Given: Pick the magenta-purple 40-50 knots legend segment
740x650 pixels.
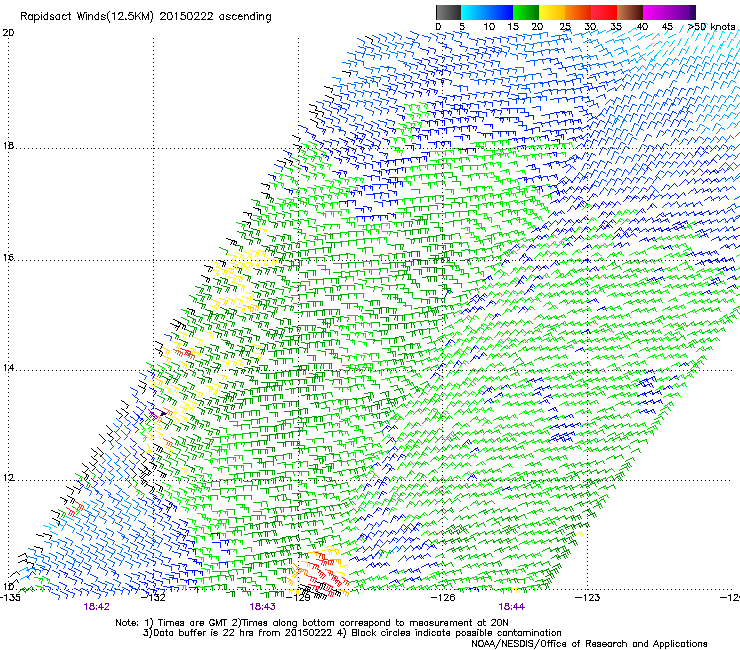Looking at the screenshot, I should tap(669, 12).
